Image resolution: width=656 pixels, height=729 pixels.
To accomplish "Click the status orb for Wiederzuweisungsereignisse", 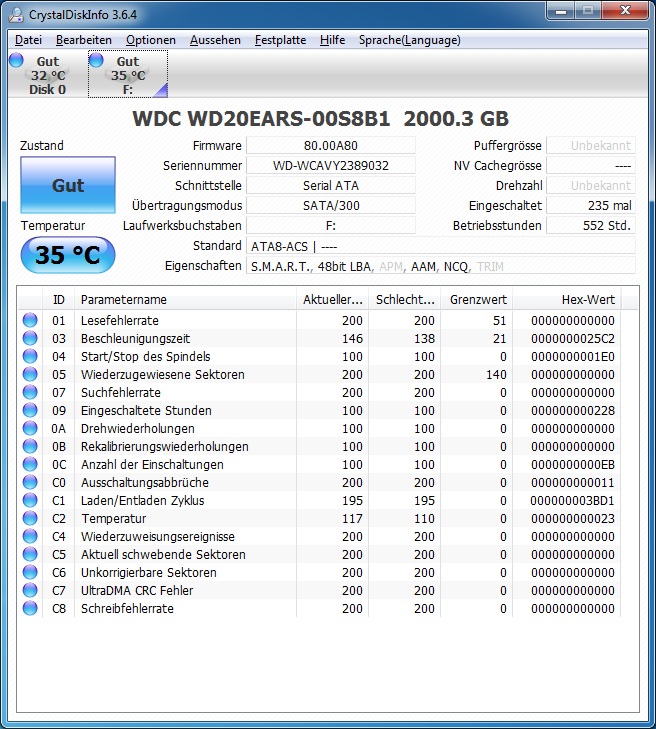I will point(30,536).
